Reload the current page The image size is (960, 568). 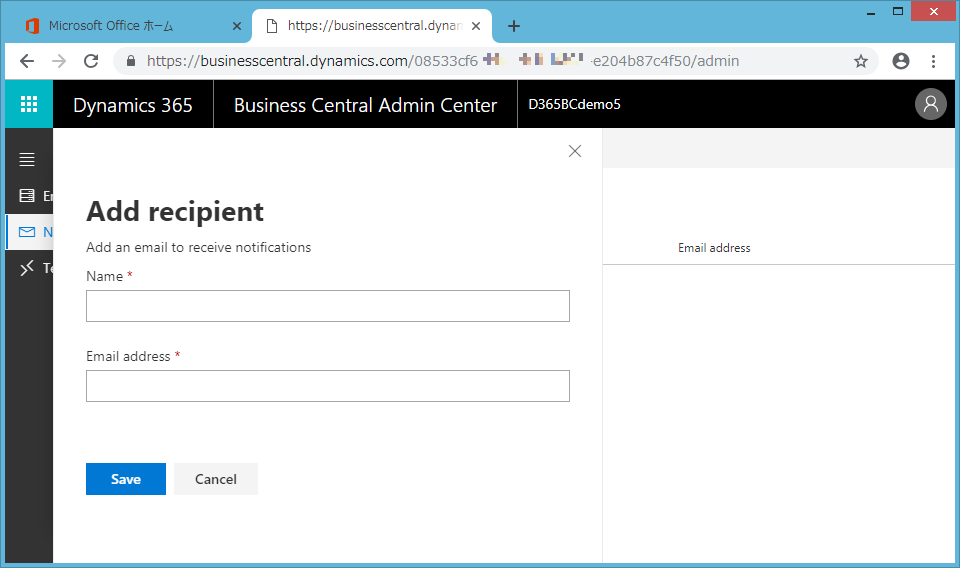coord(91,61)
